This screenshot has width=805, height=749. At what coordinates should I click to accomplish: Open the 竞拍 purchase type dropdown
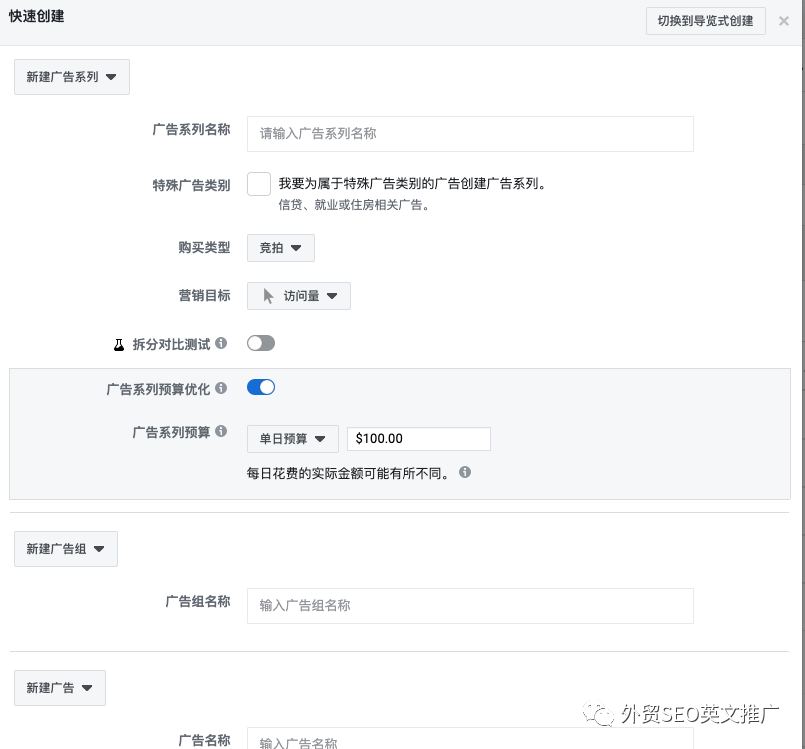click(x=280, y=247)
